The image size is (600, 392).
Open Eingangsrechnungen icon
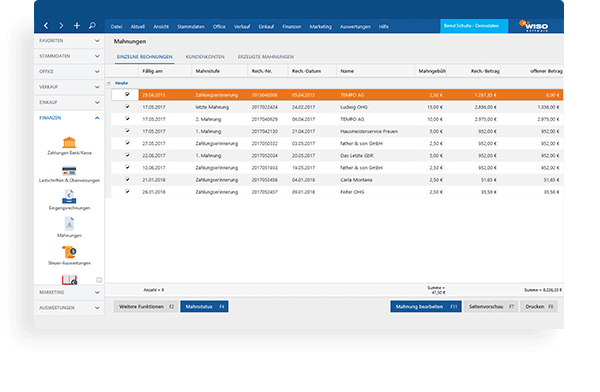click(69, 197)
